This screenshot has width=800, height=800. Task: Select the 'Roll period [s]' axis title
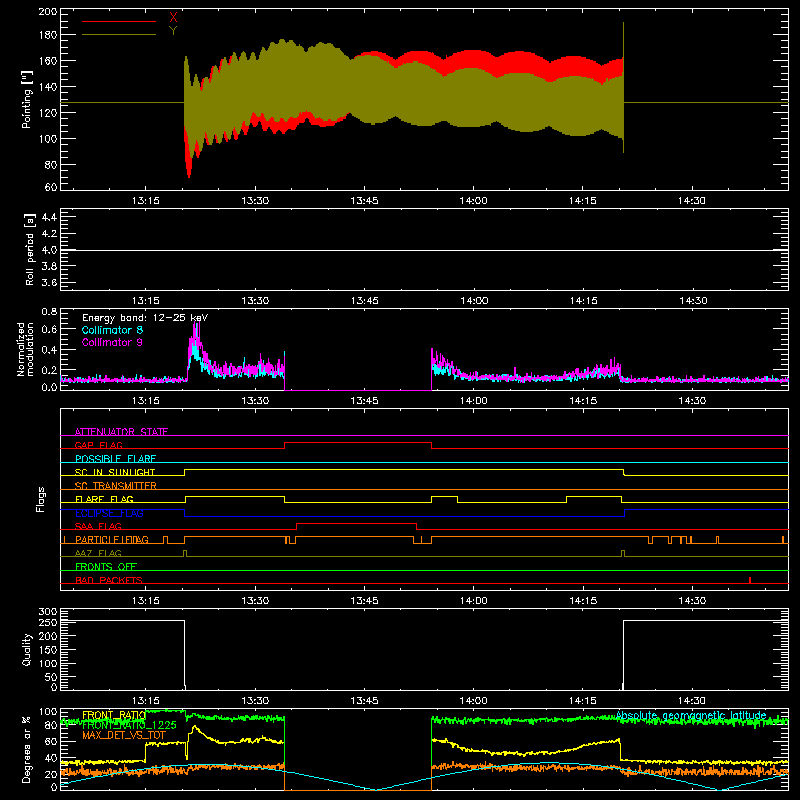click(x=30, y=249)
